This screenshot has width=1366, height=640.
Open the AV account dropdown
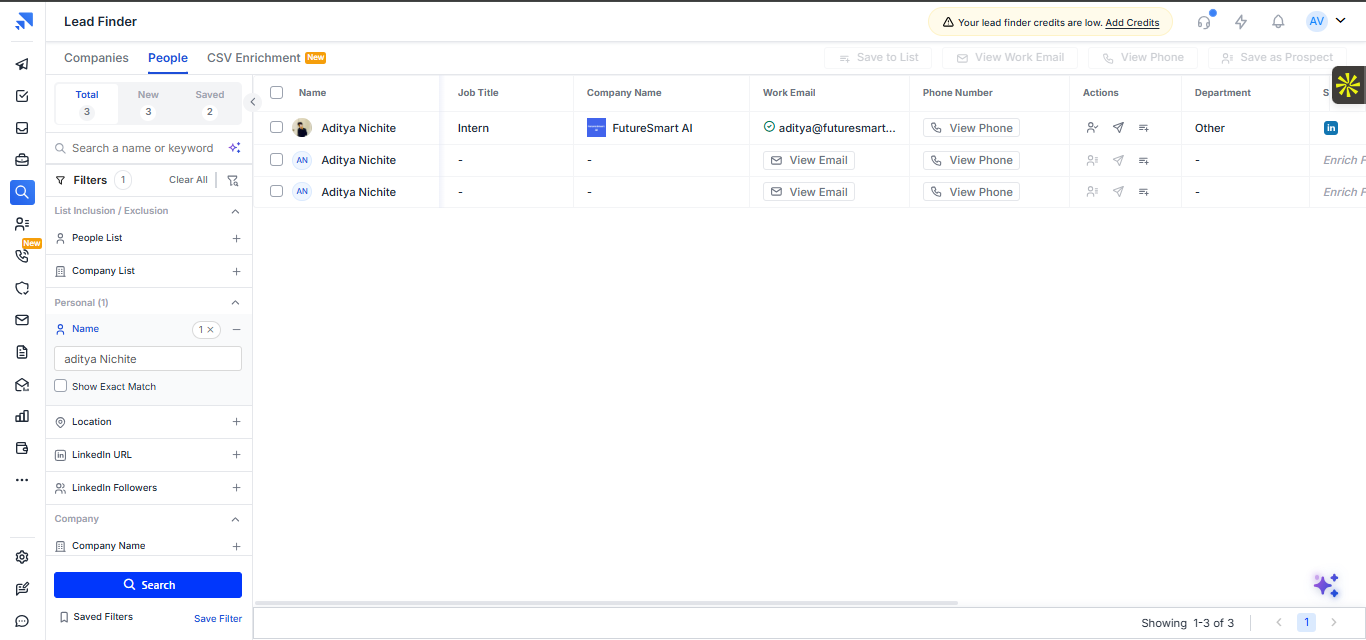click(1326, 21)
